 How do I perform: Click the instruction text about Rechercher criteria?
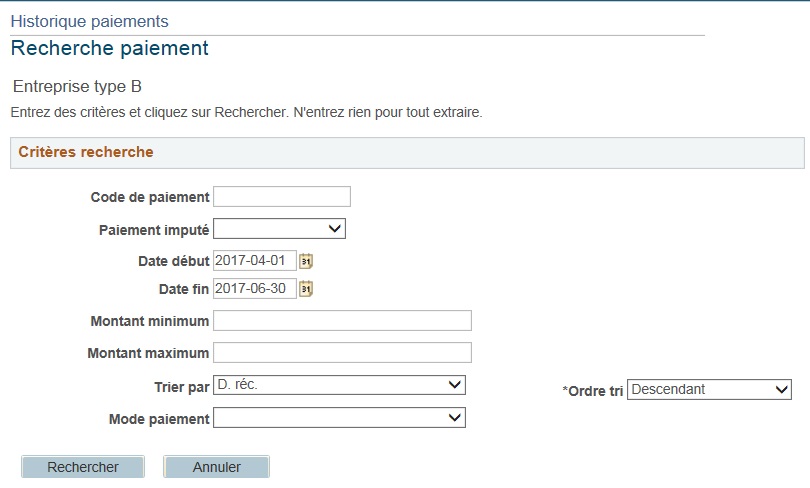[x=246, y=112]
